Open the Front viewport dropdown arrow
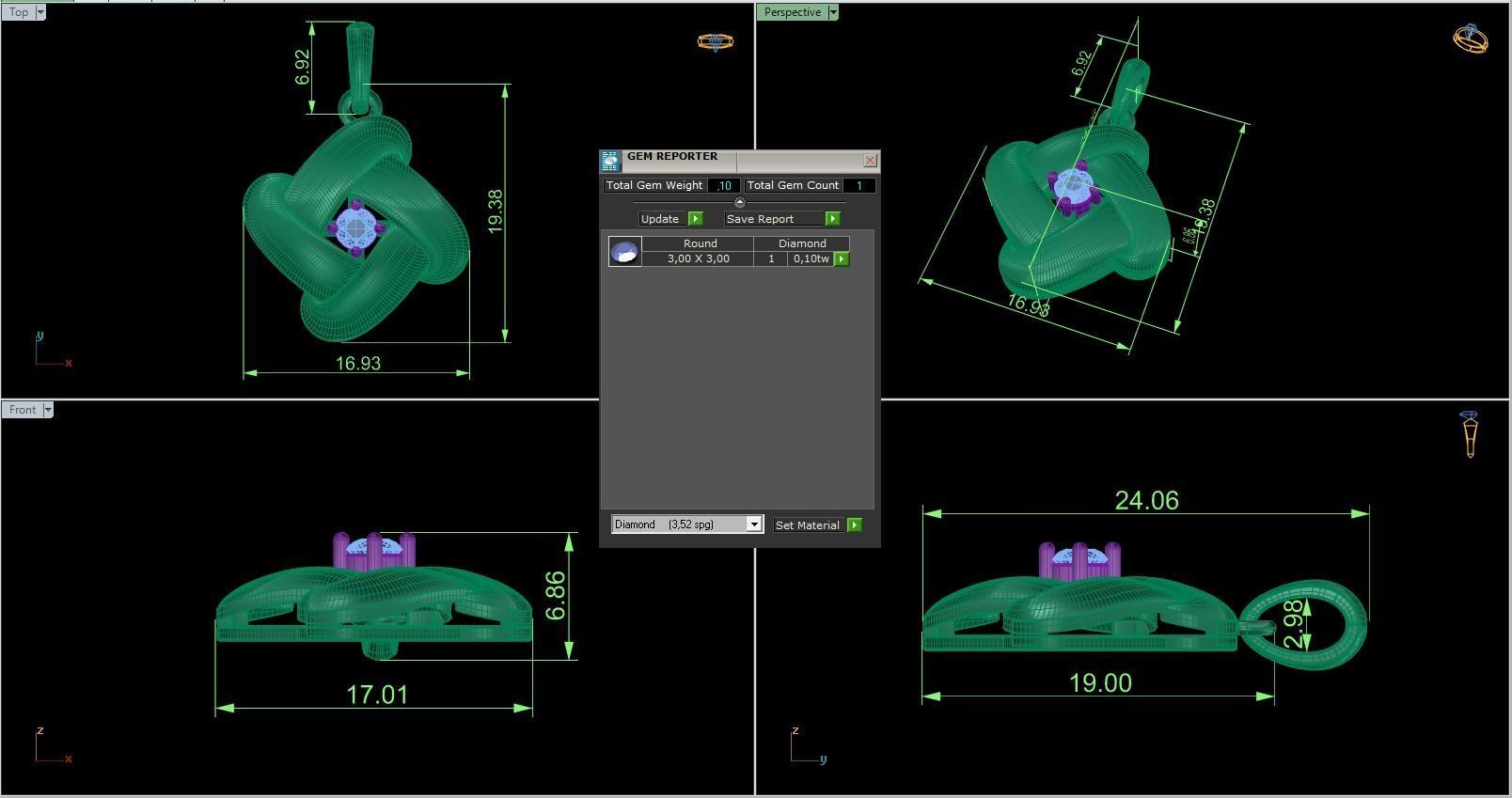The height and width of the screenshot is (798, 1512). point(48,410)
